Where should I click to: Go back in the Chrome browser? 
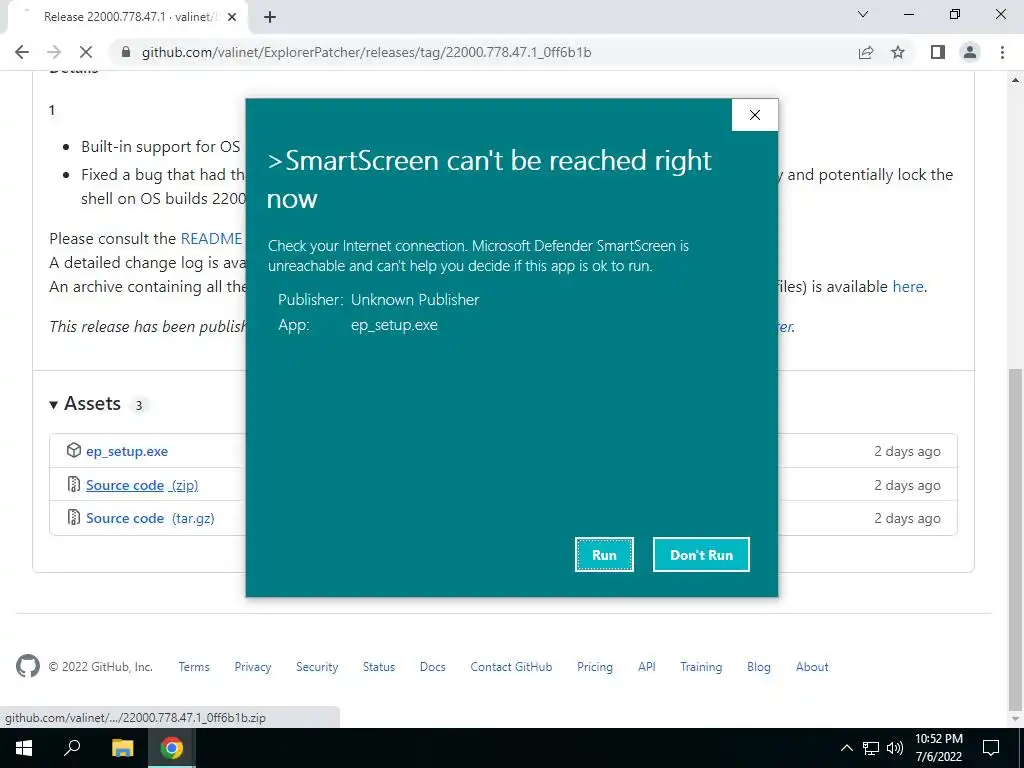pos(22,52)
